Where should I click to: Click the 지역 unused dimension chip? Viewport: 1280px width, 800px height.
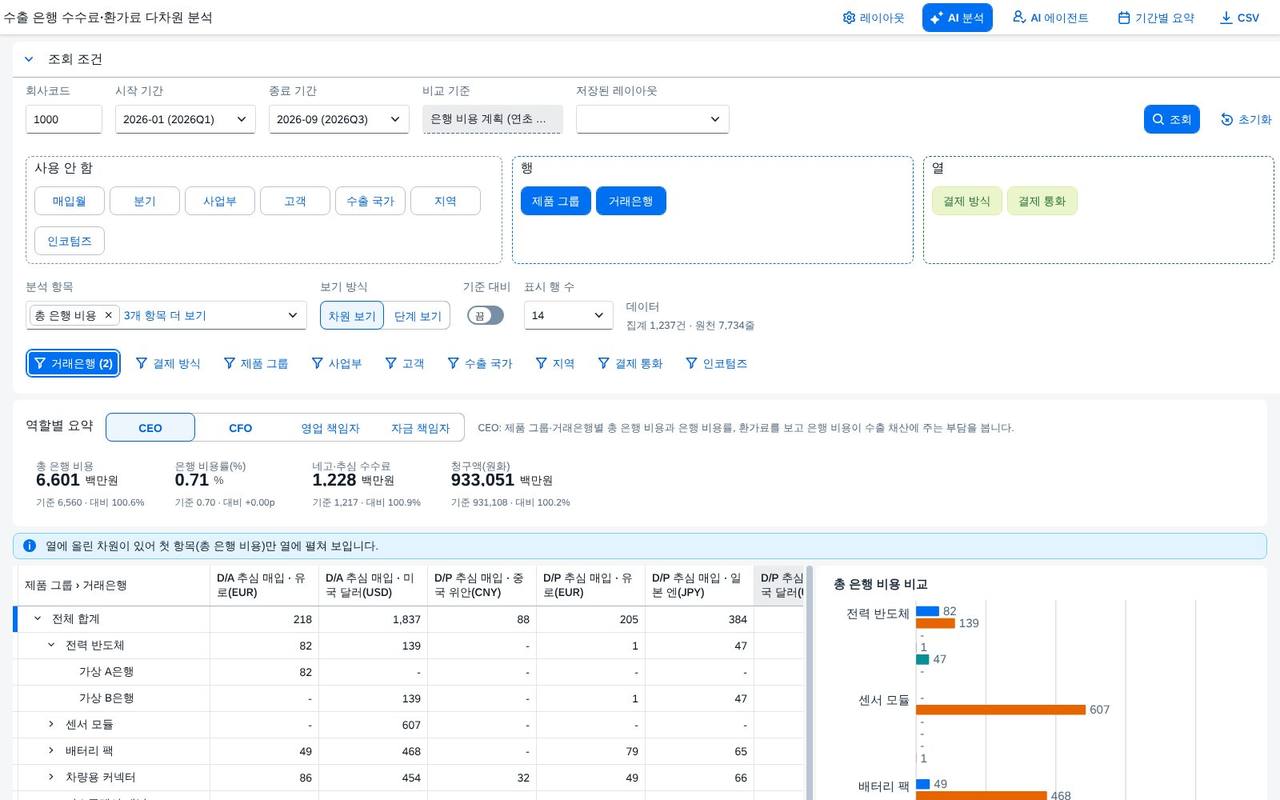click(445, 201)
